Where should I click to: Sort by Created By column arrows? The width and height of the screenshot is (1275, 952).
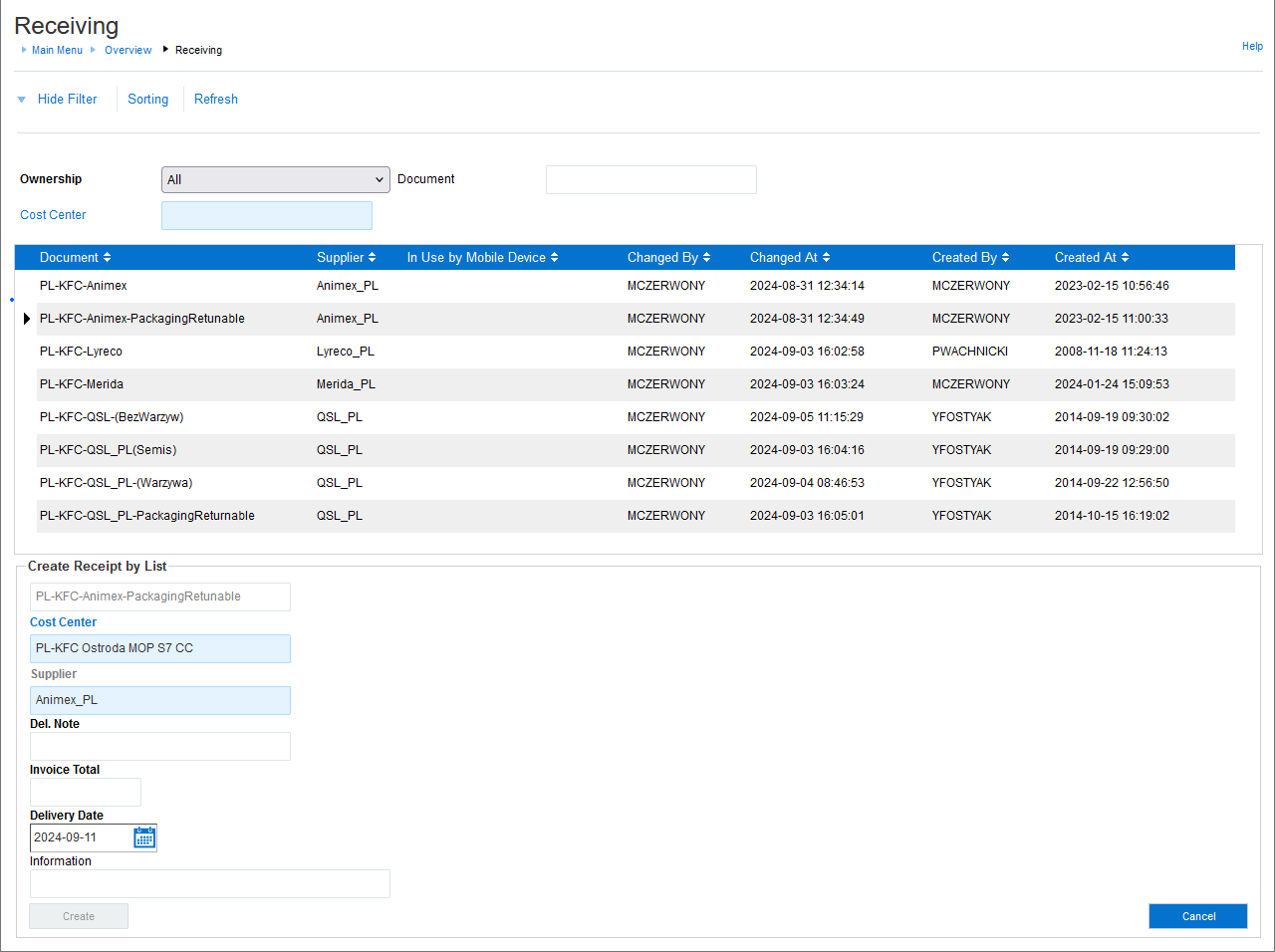point(1005,257)
